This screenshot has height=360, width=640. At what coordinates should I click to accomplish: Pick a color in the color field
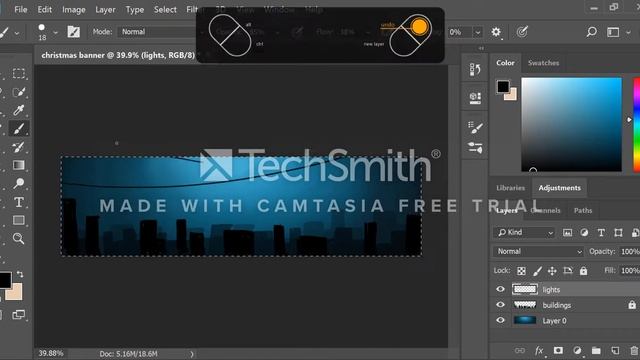point(571,124)
